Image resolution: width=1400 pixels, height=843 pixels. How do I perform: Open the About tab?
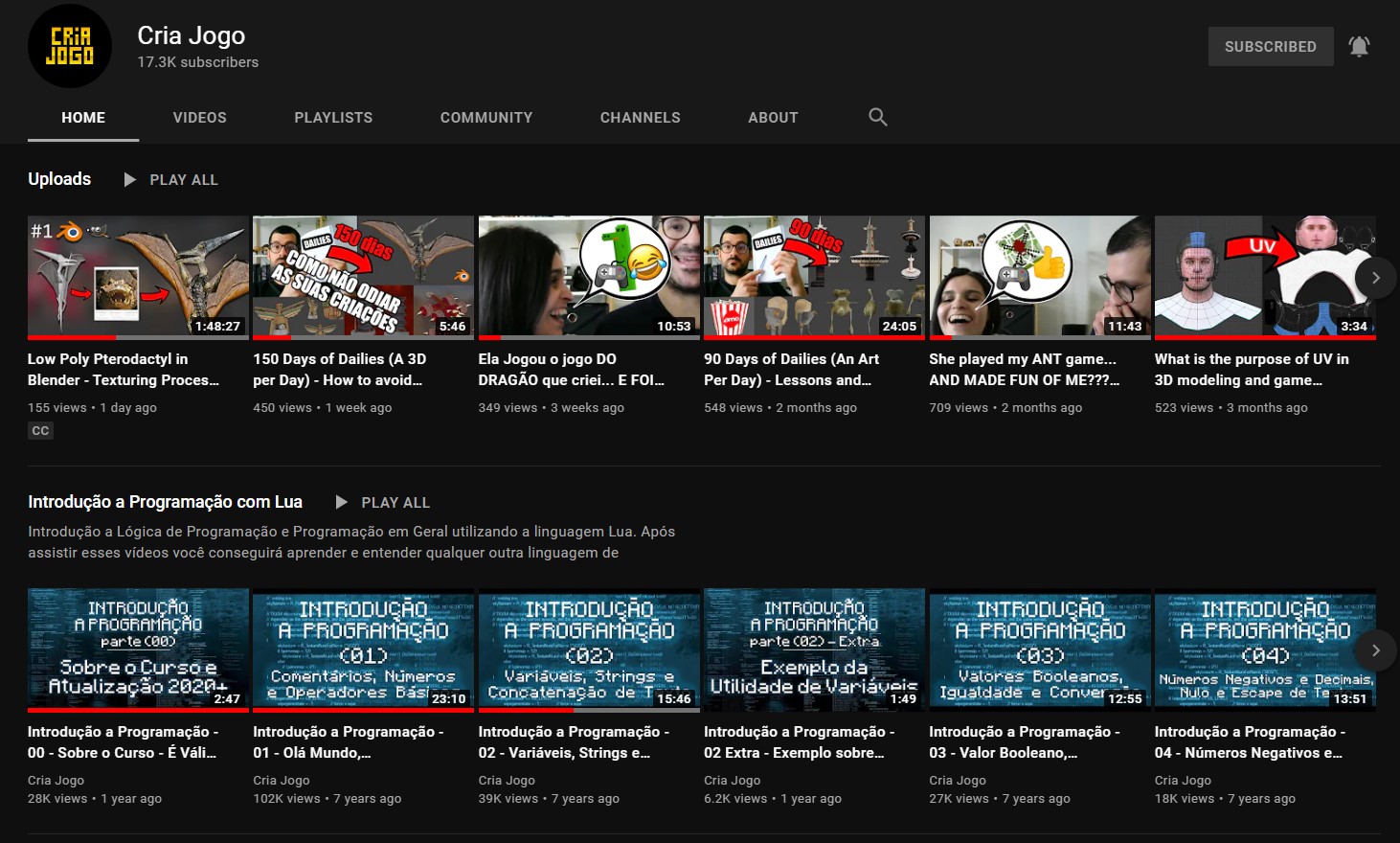773,118
